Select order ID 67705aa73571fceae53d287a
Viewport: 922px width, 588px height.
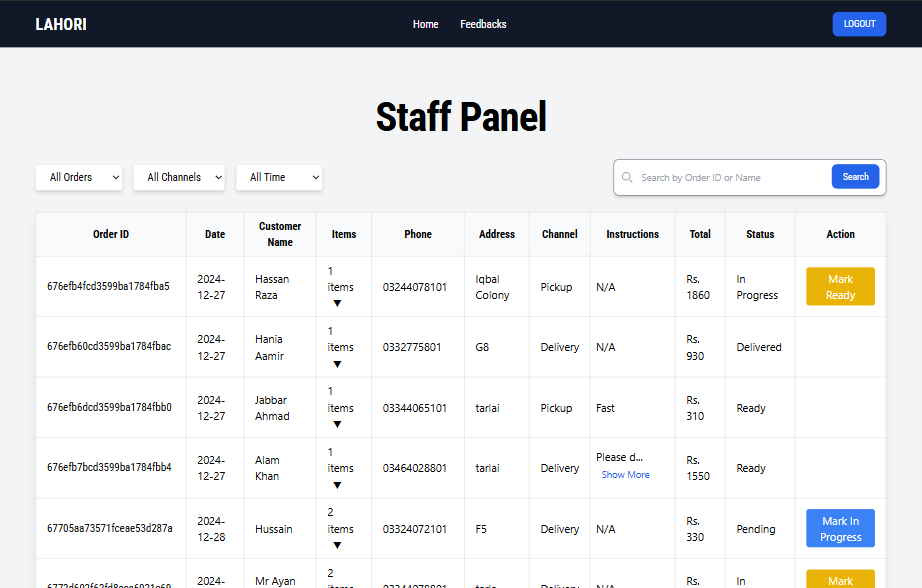109,528
